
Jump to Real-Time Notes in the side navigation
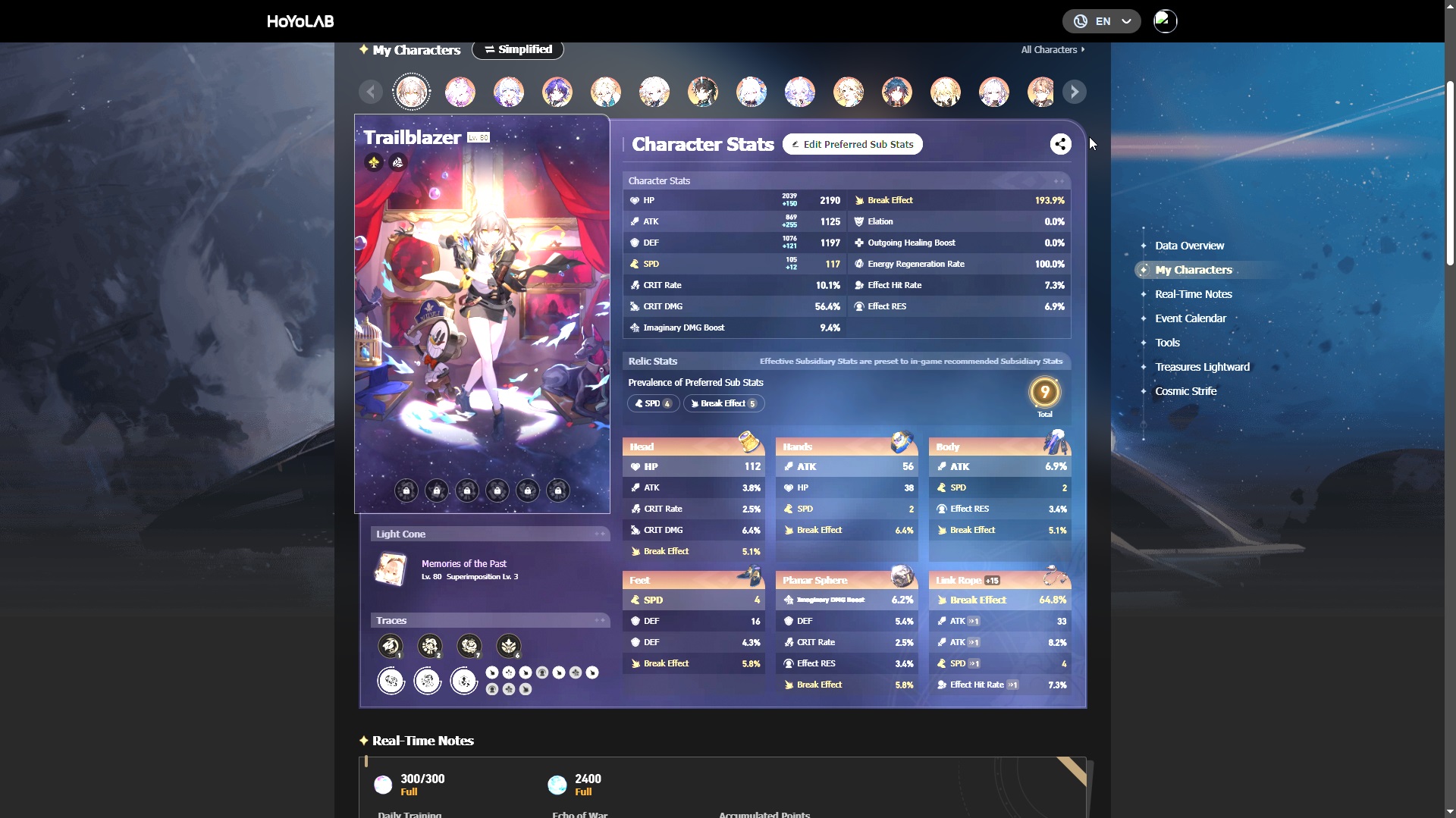(1194, 294)
